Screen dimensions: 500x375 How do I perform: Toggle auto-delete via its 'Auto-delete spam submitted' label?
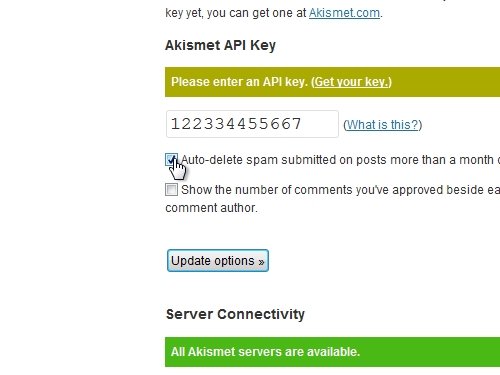(340, 160)
